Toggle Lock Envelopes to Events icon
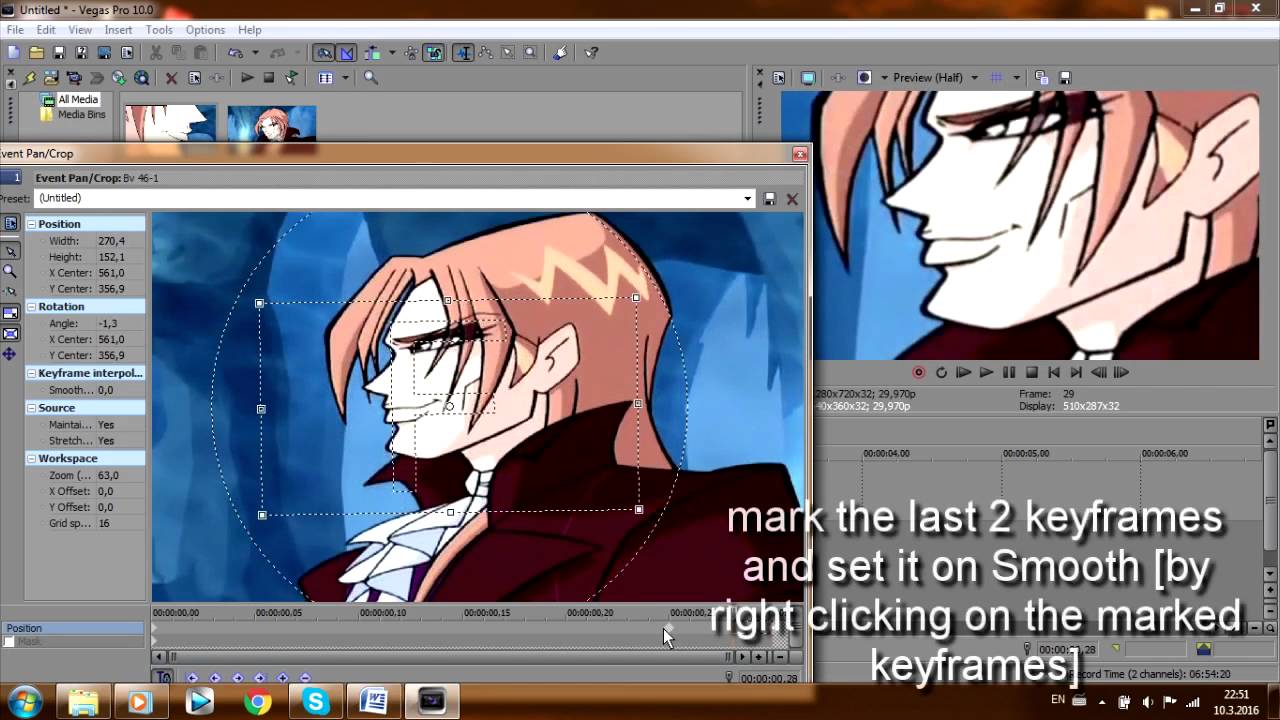The height and width of the screenshot is (720, 1280). tap(434, 52)
